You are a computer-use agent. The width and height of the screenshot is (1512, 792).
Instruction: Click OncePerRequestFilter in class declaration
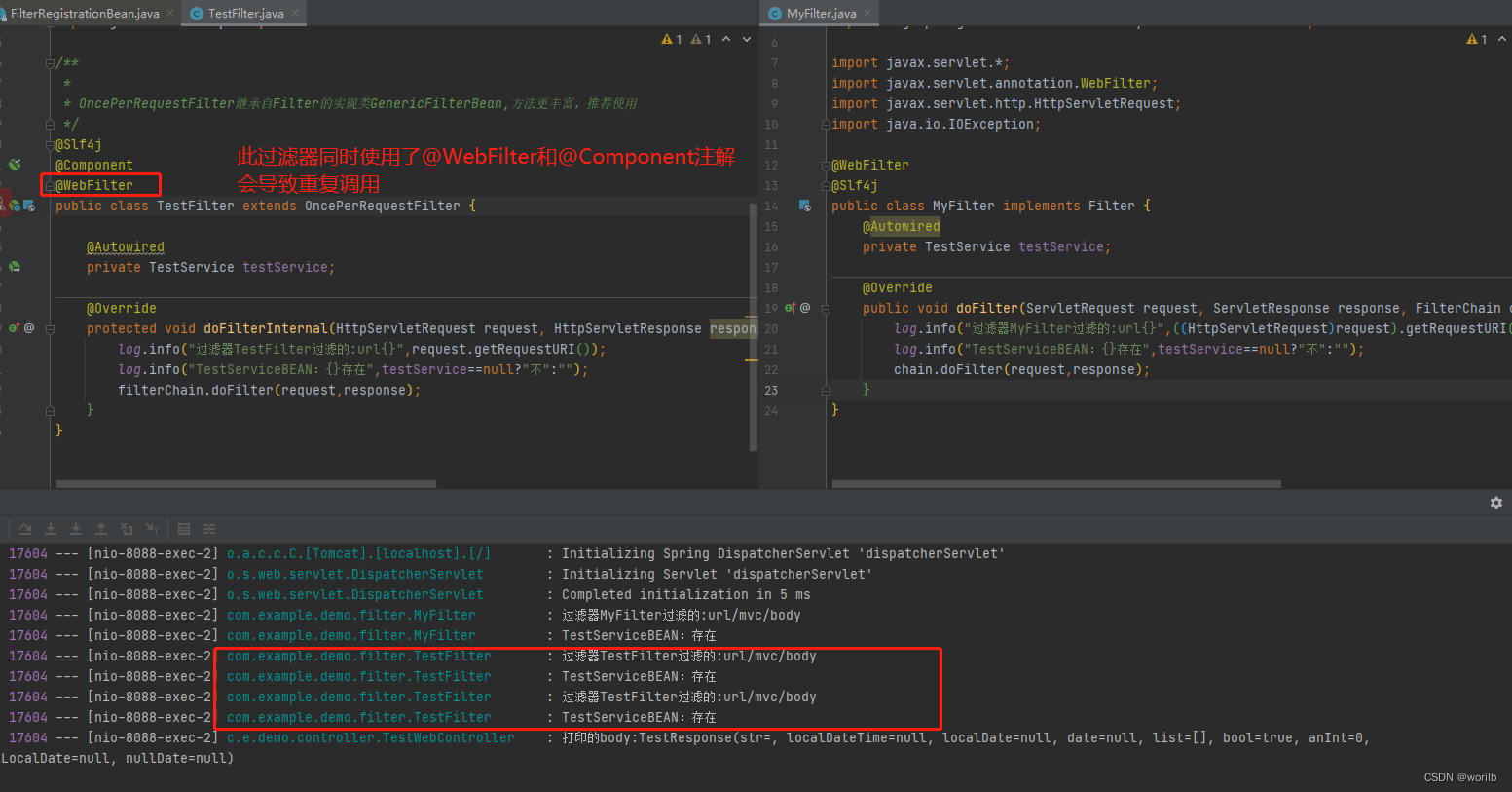point(383,206)
